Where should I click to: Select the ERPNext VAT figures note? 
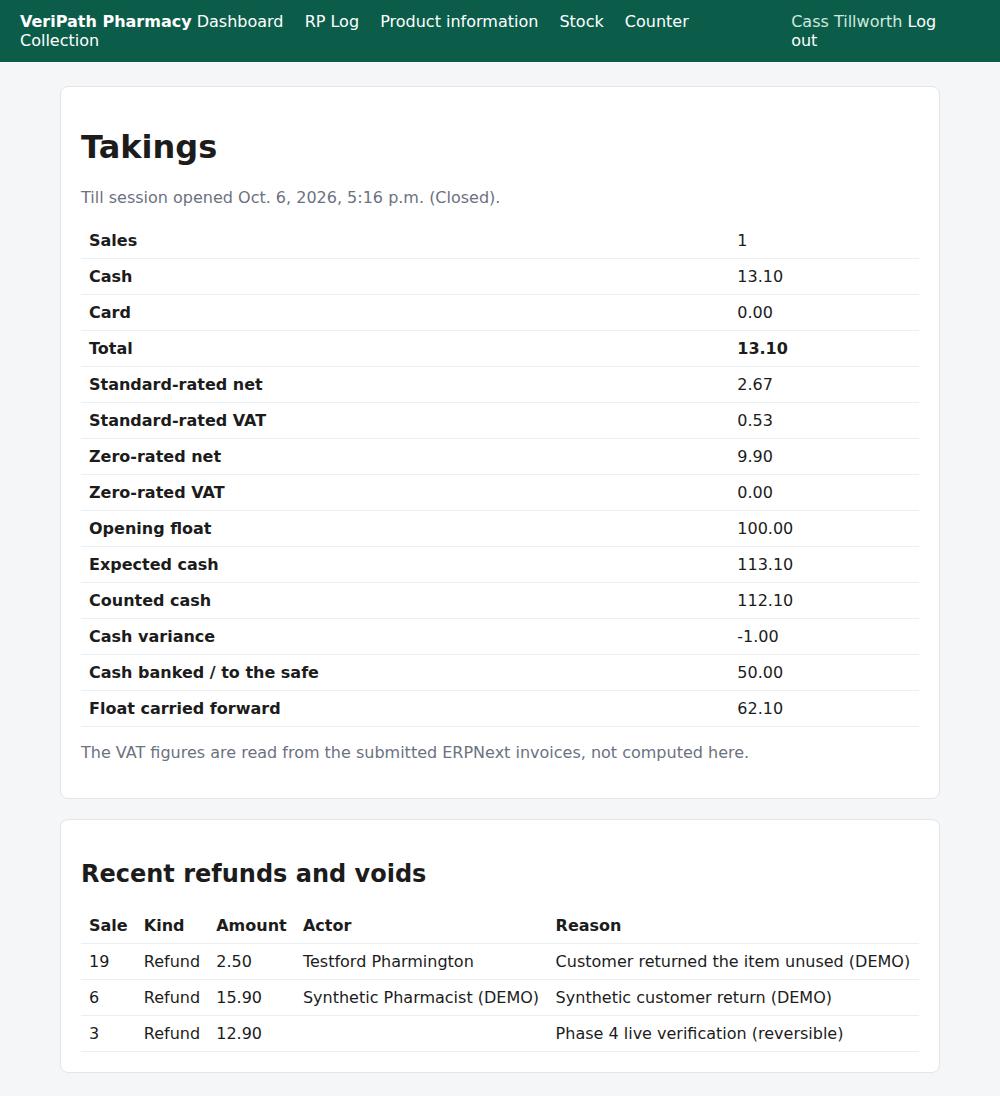tap(414, 753)
